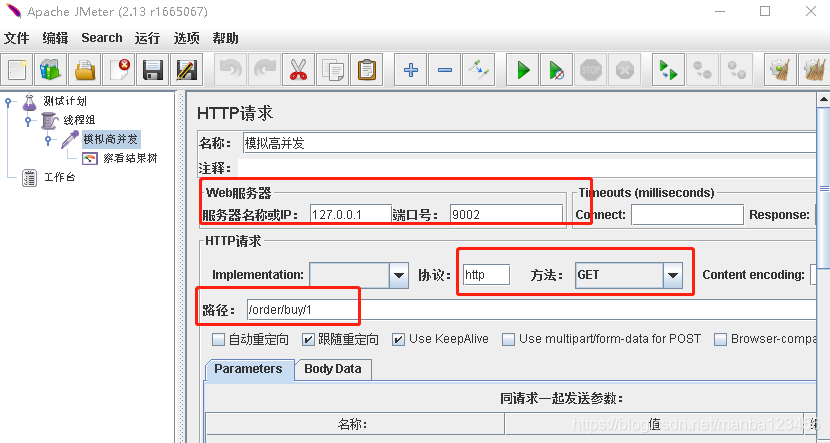This screenshot has height=443, width=830.
Task: Click the vertical scrollbar up arrow
Action: [x=823, y=100]
